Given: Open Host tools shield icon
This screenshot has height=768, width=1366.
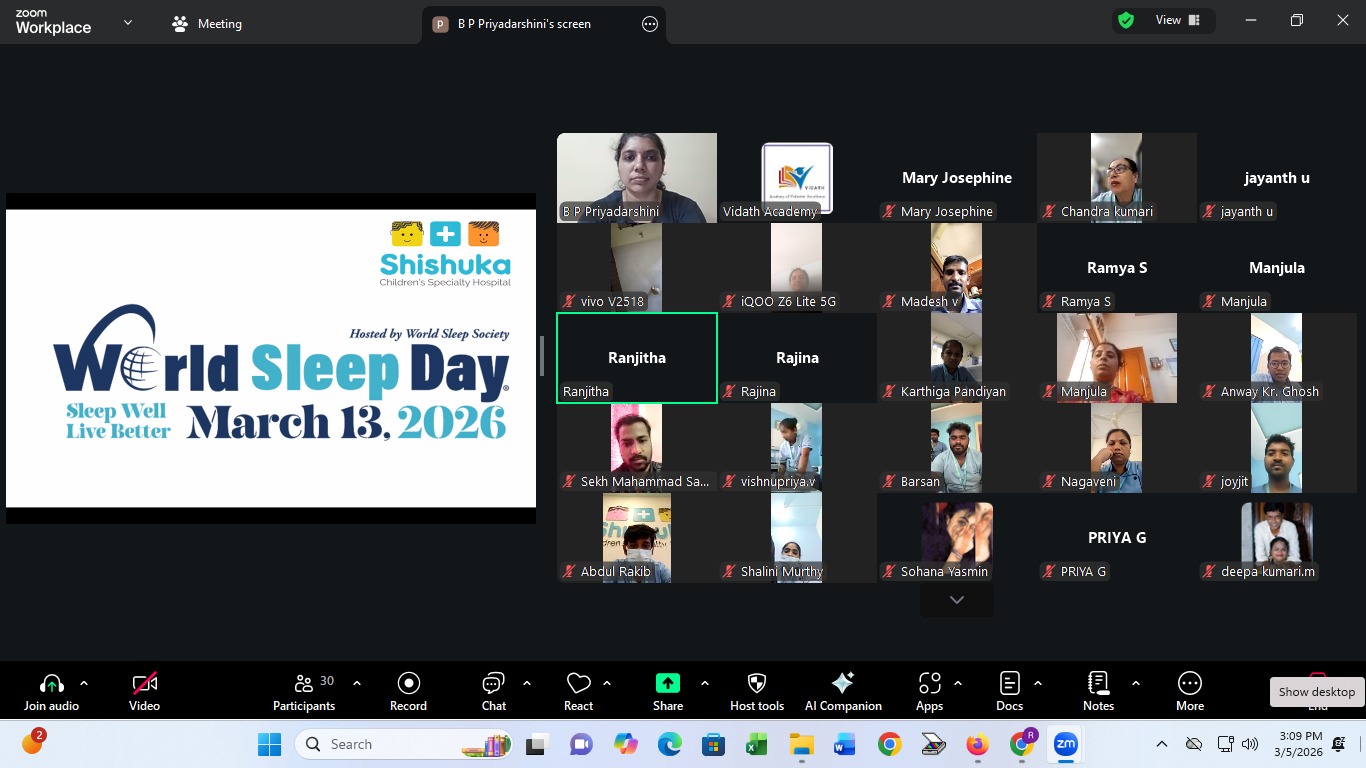Looking at the screenshot, I should coord(757,691).
